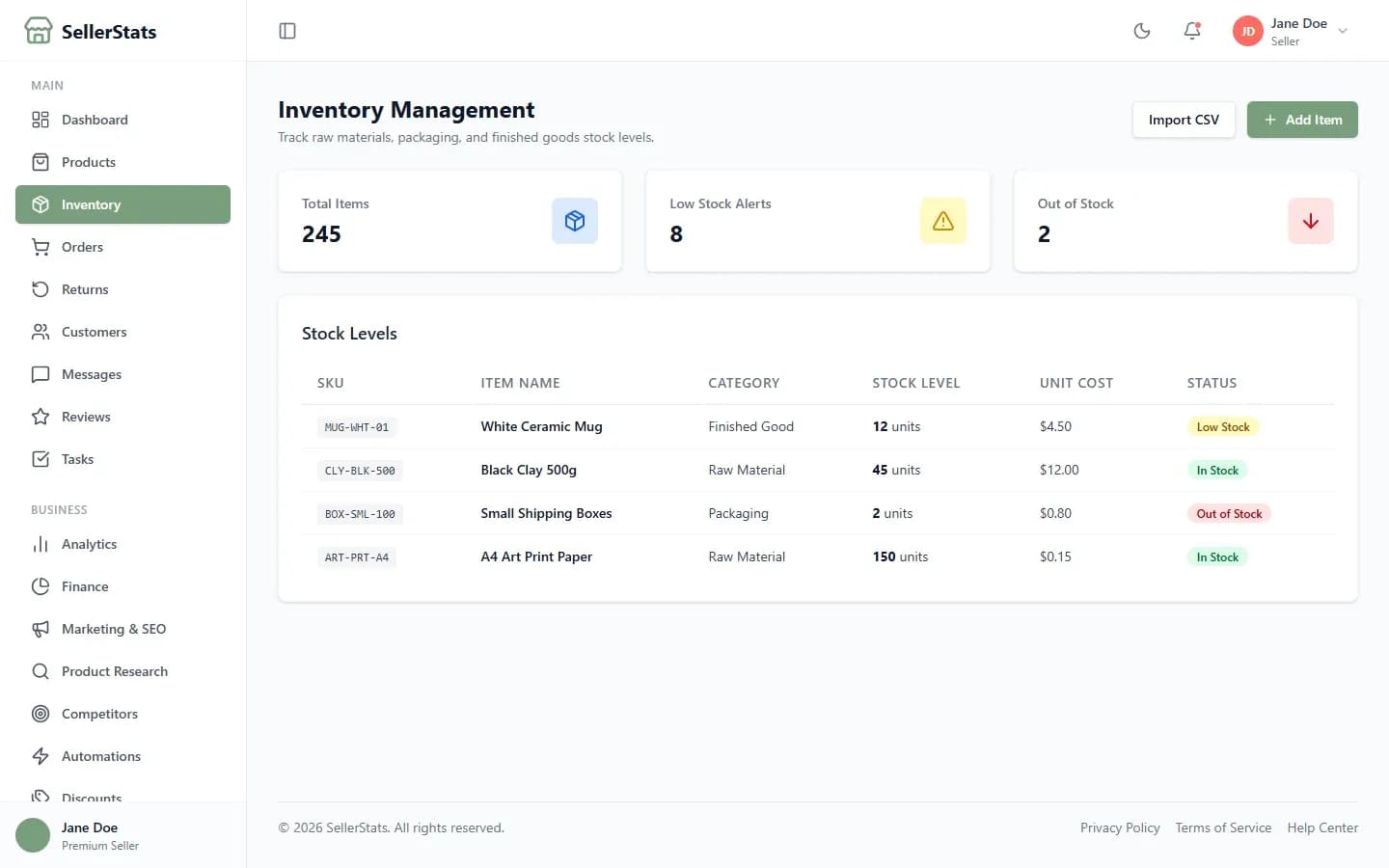Open the Help Center link
The height and width of the screenshot is (868, 1389).
point(1322,827)
